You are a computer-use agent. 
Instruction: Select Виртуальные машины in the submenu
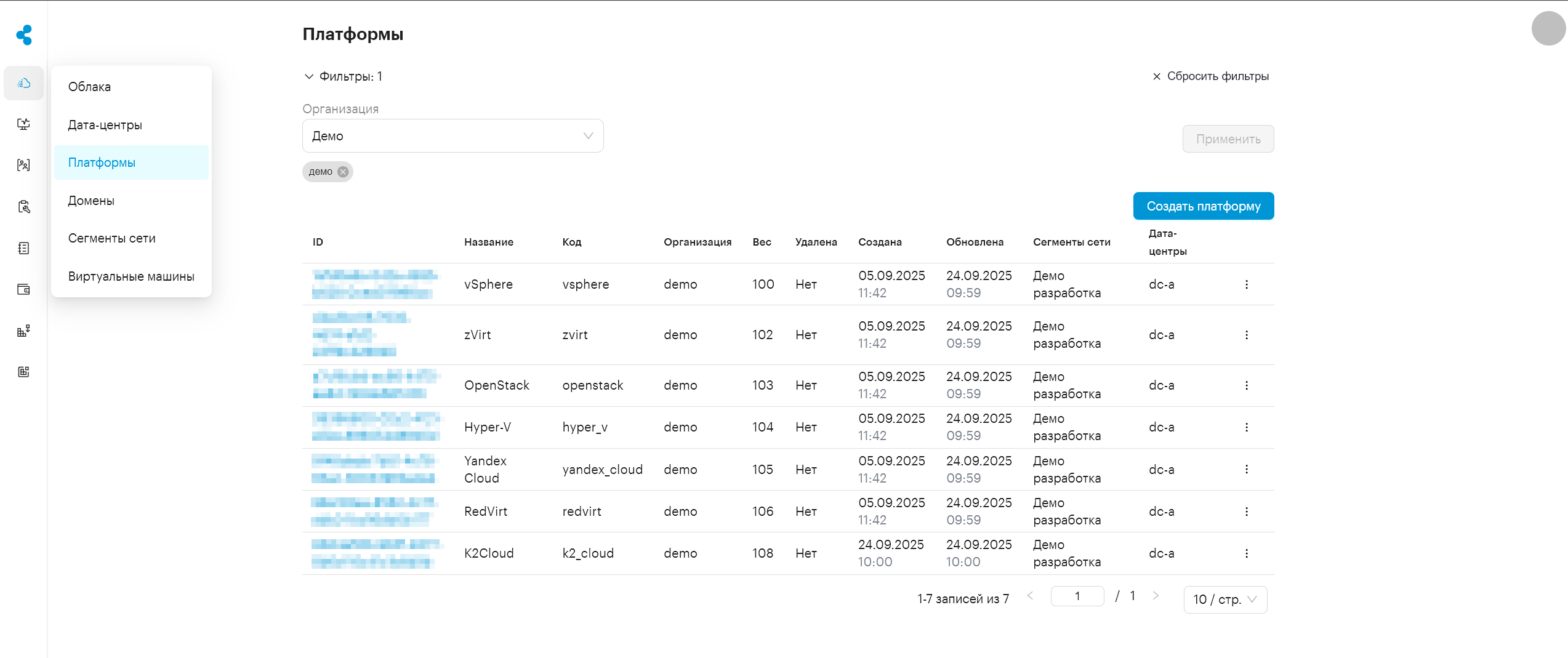click(131, 276)
